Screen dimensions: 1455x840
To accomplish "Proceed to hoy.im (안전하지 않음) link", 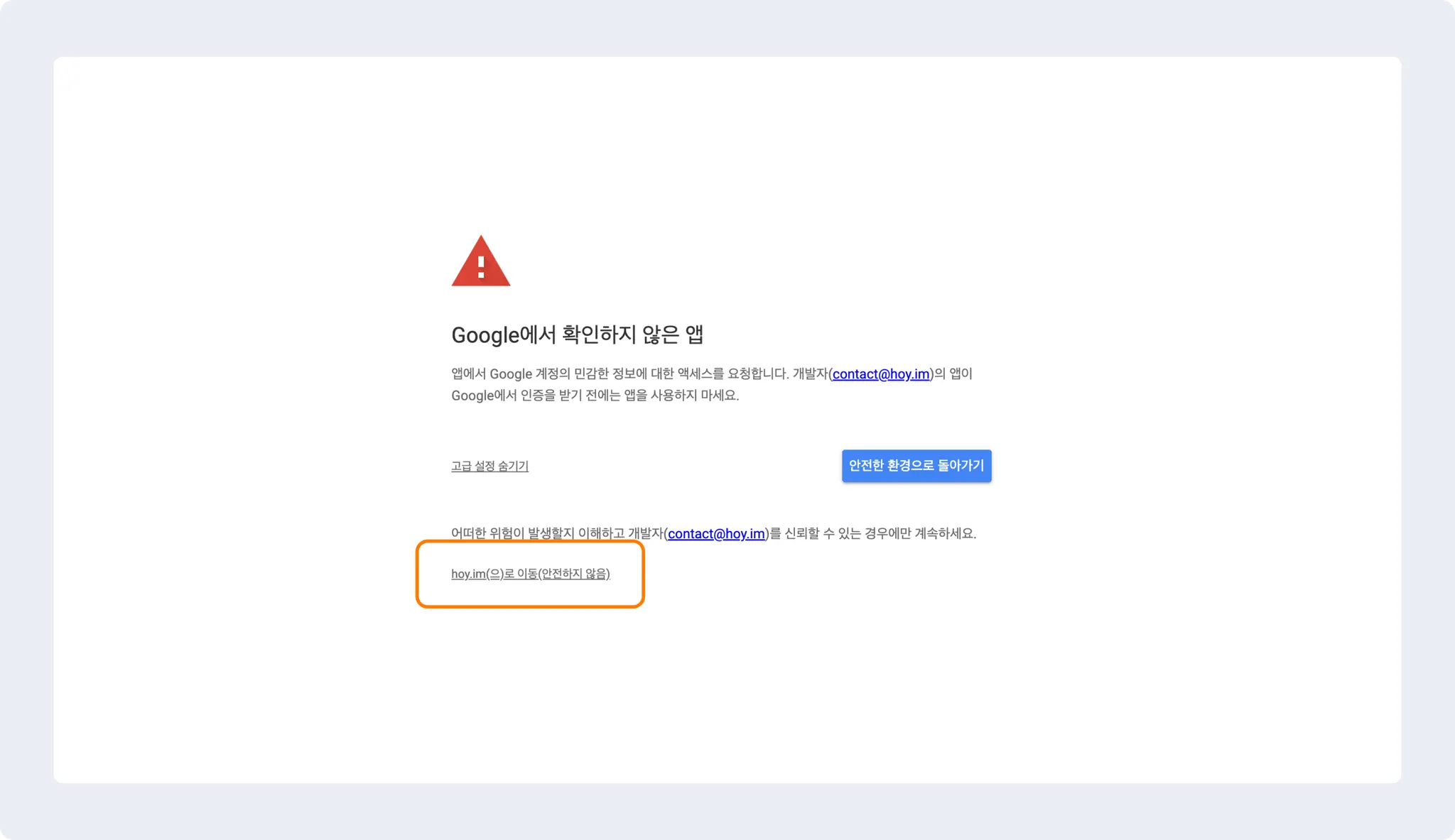I will pos(531,574).
